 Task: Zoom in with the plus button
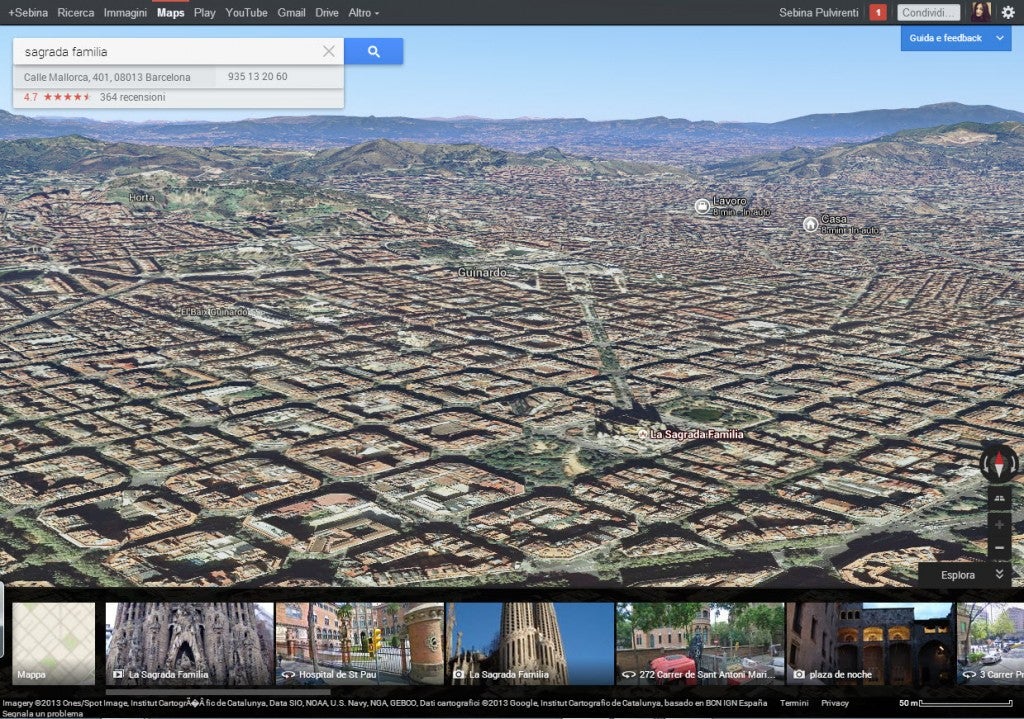pyautogui.click(x=999, y=525)
